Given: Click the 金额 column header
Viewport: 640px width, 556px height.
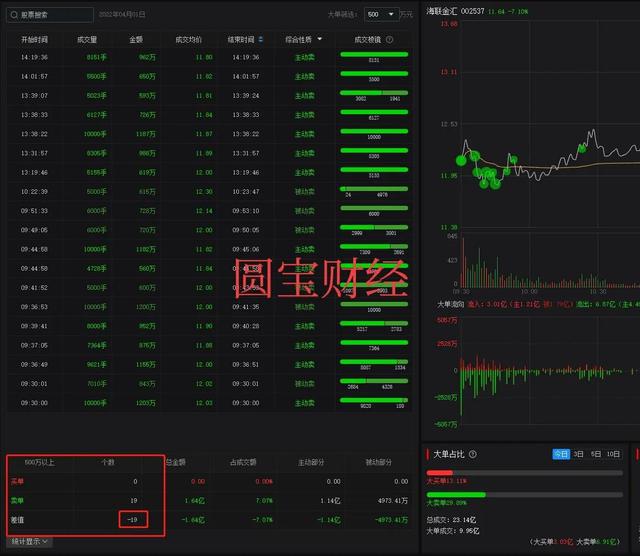Looking at the screenshot, I should [x=136, y=40].
